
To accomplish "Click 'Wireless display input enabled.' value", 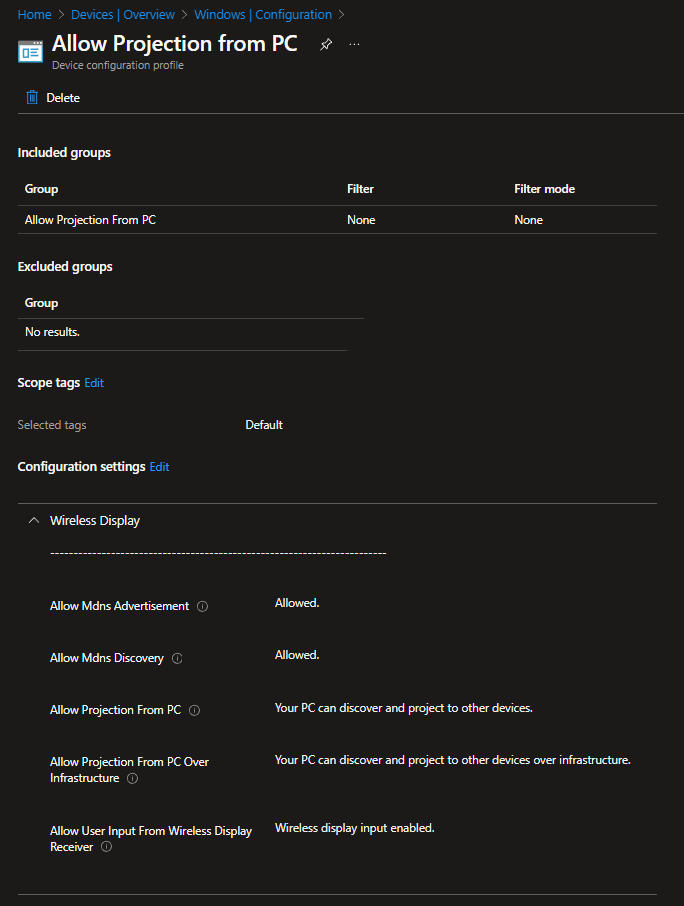I will tap(355, 829).
